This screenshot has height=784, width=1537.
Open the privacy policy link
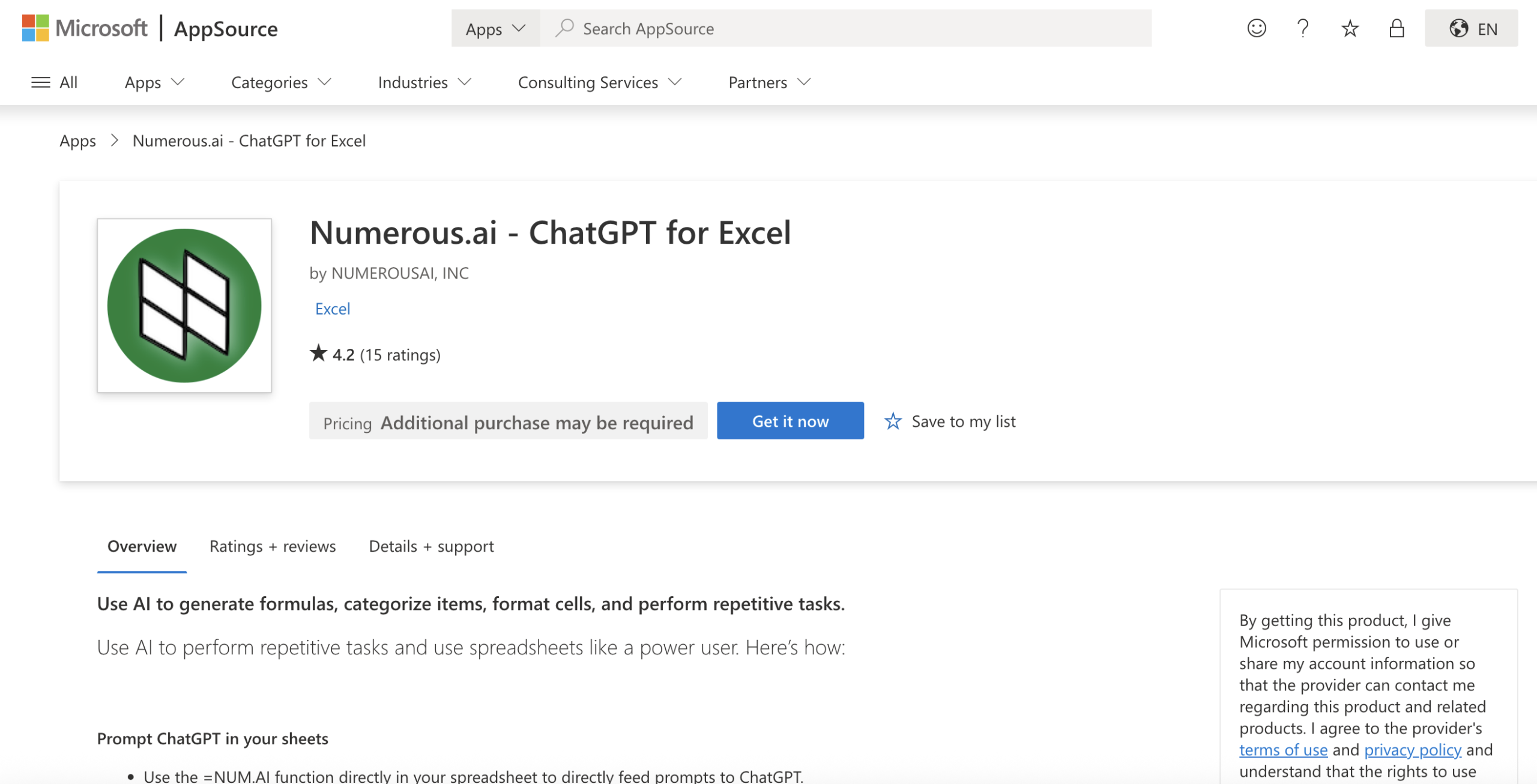coord(1413,750)
